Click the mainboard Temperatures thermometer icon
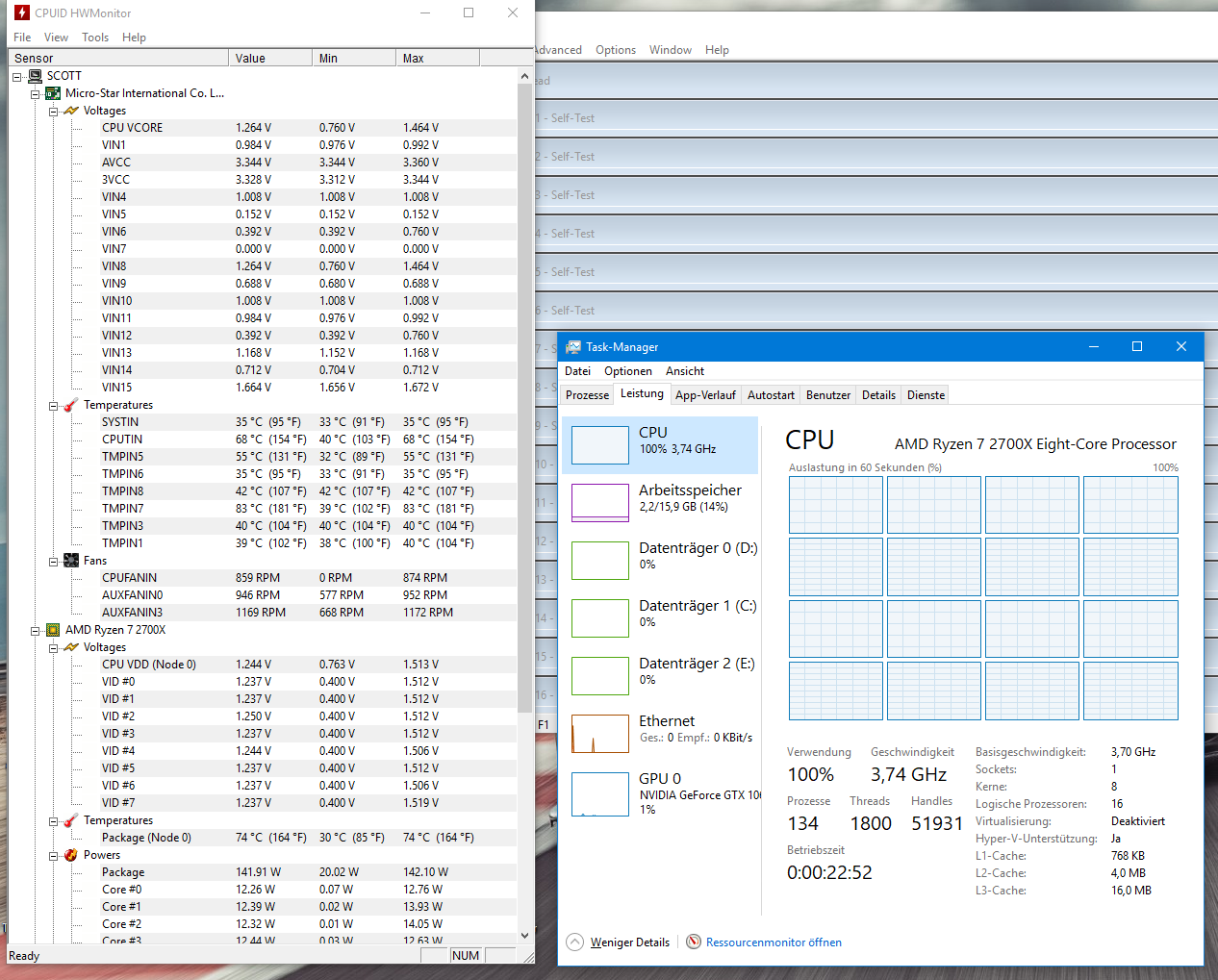Image resolution: width=1218 pixels, height=980 pixels. 71,405
